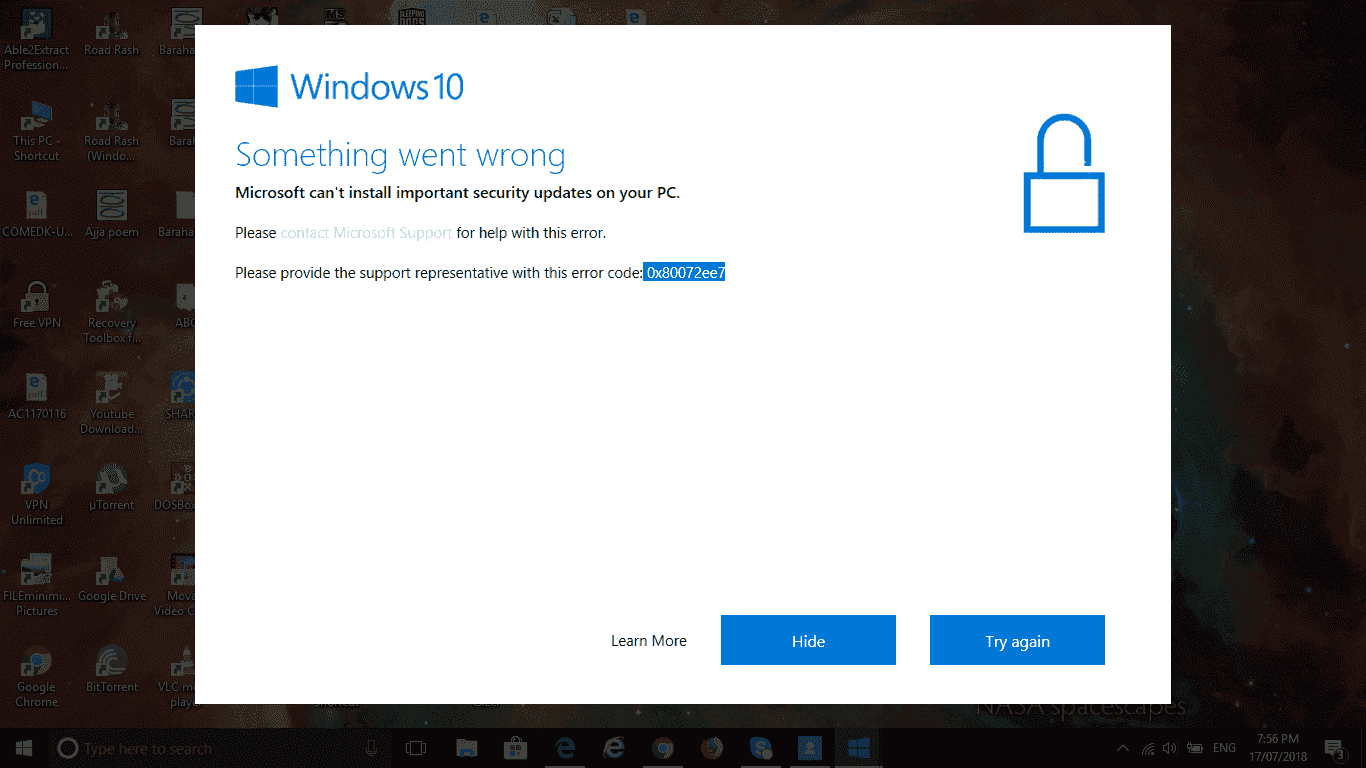
Task: Launch Chrome from the taskbar
Action: [662, 748]
